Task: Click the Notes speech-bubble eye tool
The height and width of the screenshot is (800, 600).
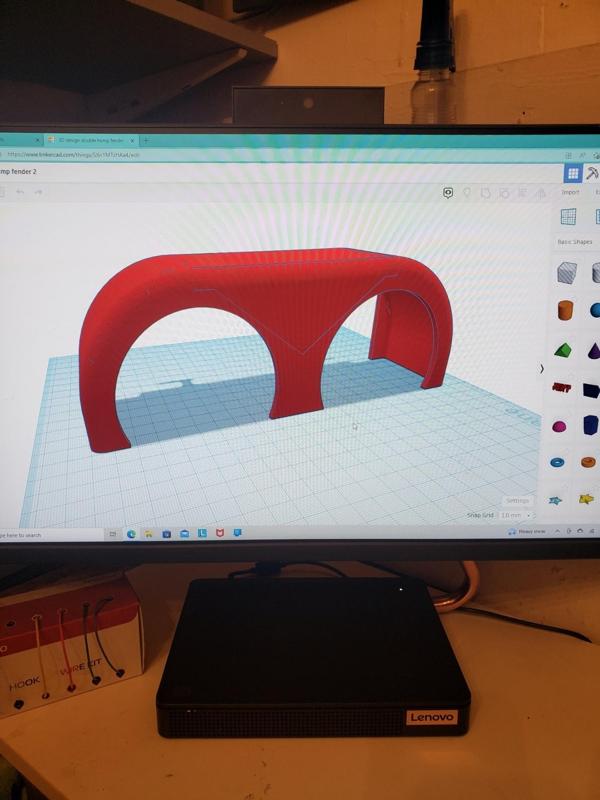Action: [447, 193]
